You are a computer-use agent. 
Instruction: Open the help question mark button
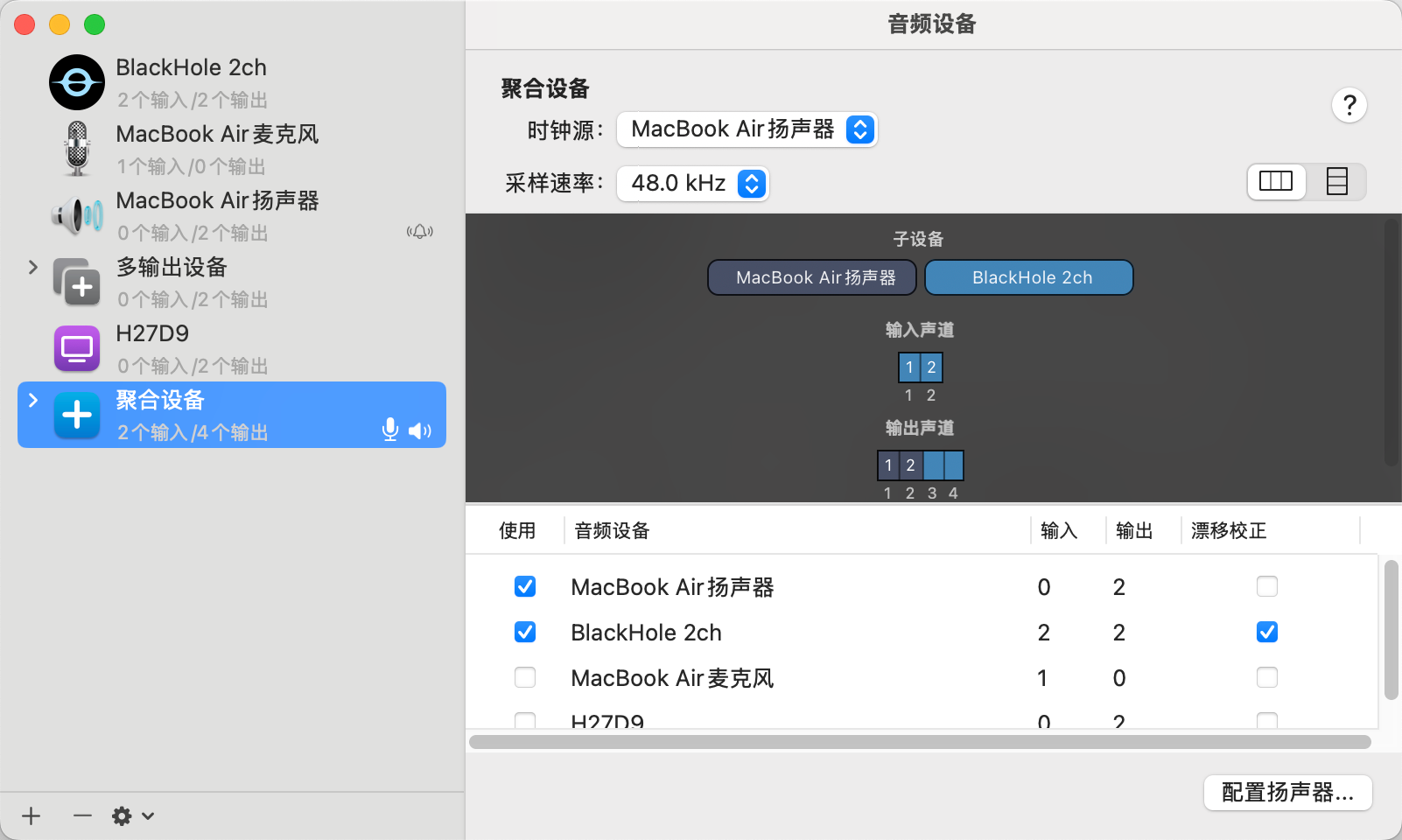coord(1349,105)
